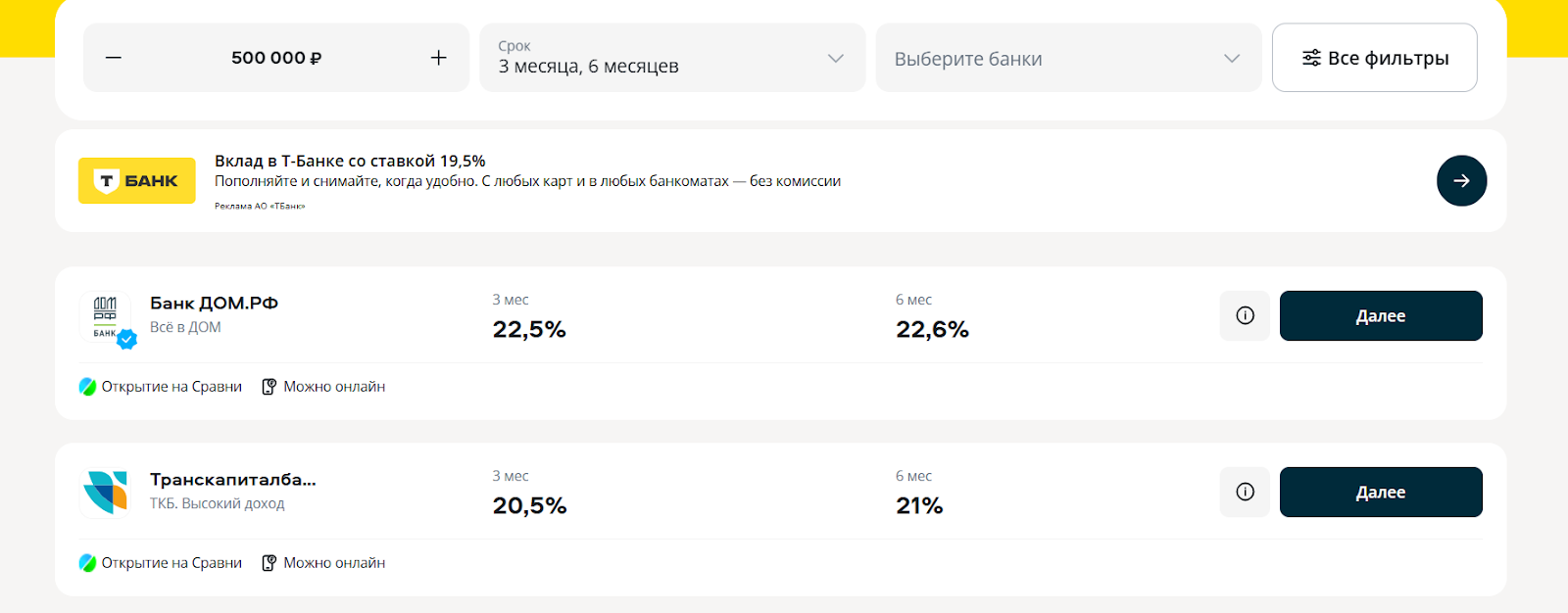Screen dimensions: 1568x613
Task: Click the 500 000 ₽ amount field
Action: (276, 58)
